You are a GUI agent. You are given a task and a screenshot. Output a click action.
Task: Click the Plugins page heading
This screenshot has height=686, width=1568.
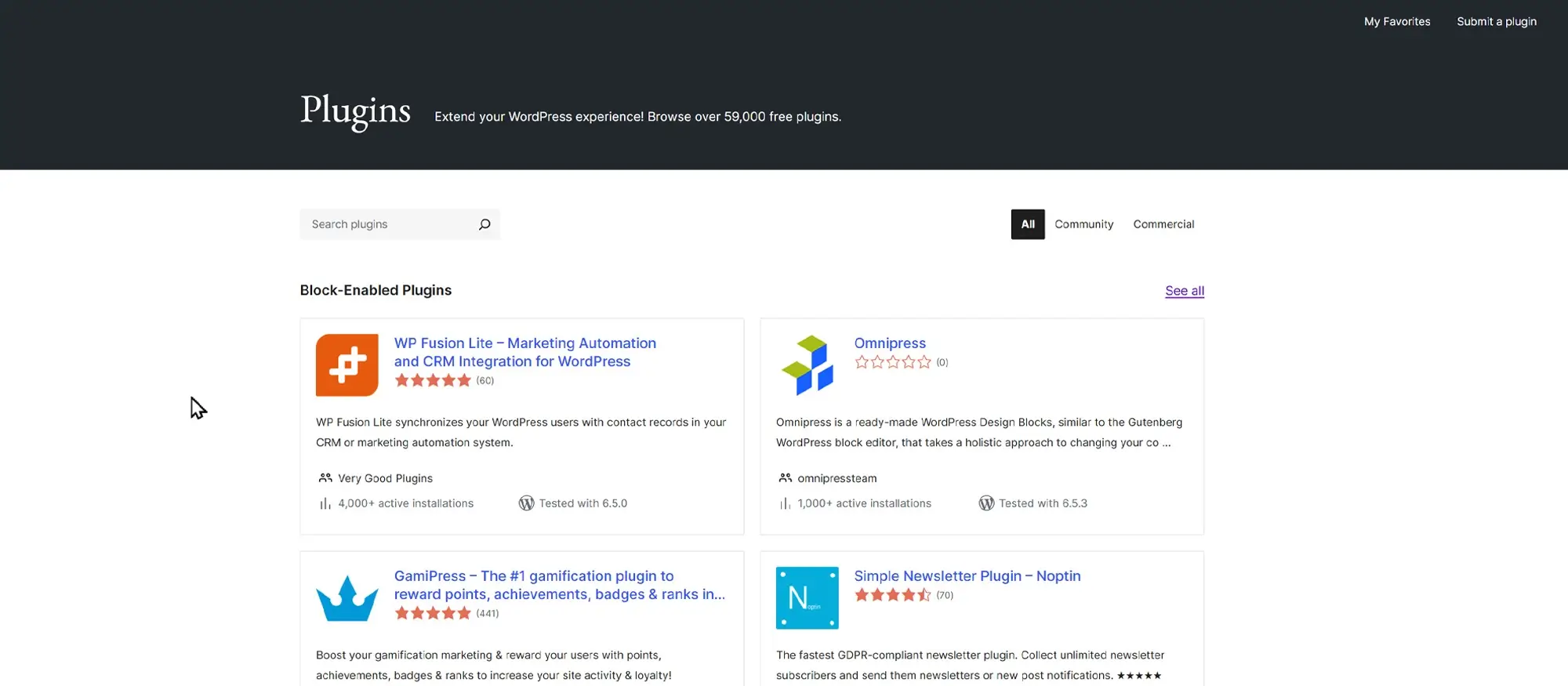pos(355,111)
